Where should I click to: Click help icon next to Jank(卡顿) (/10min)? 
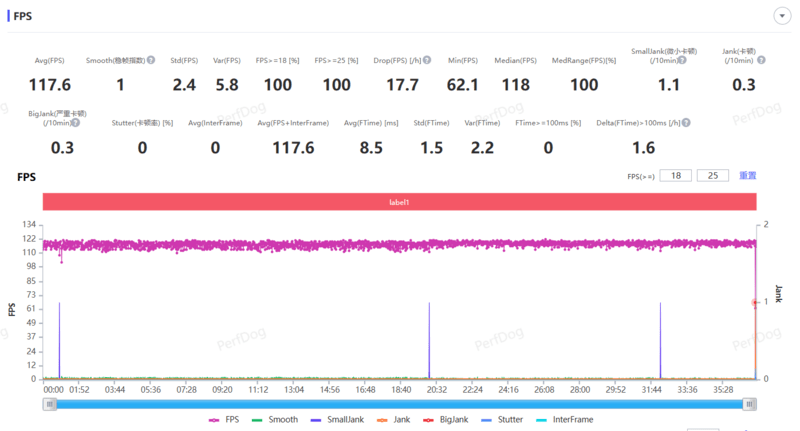tap(761, 61)
